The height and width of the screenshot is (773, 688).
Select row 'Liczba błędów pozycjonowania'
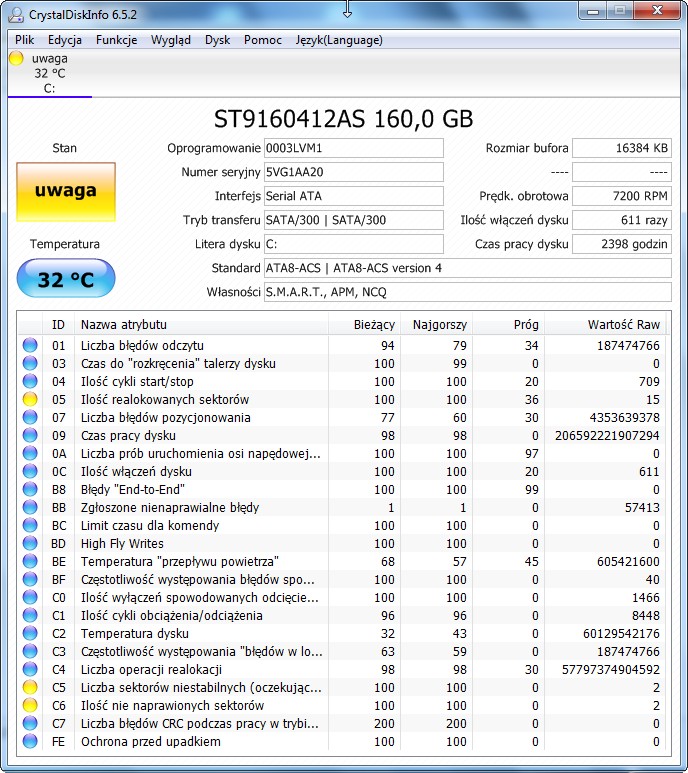tap(342, 417)
